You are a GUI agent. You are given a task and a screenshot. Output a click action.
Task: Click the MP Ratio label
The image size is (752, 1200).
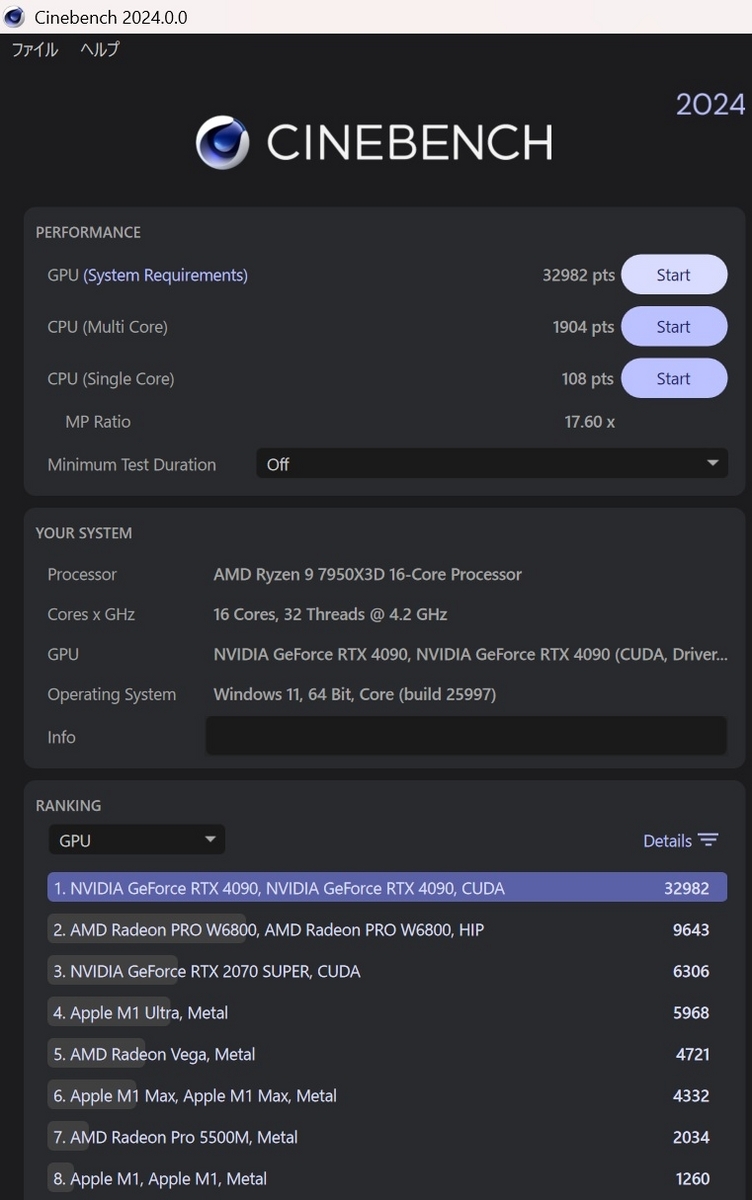click(x=98, y=422)
